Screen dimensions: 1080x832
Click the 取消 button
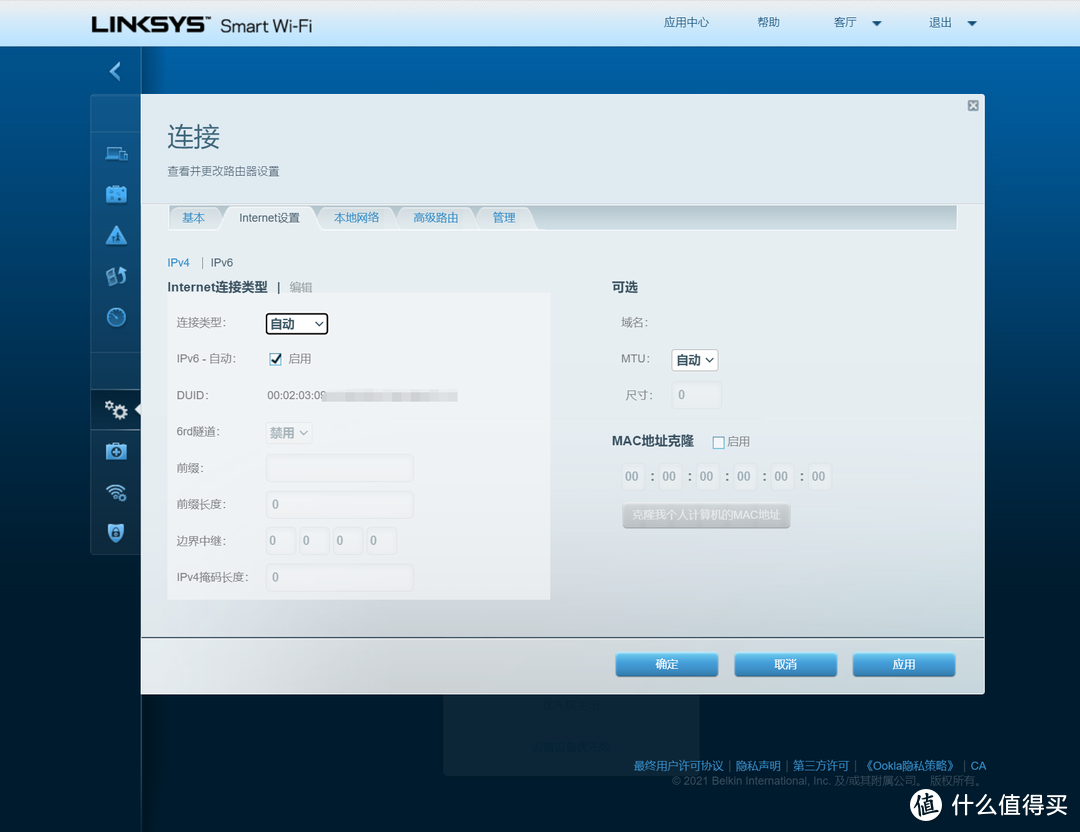tap(785, 665)
